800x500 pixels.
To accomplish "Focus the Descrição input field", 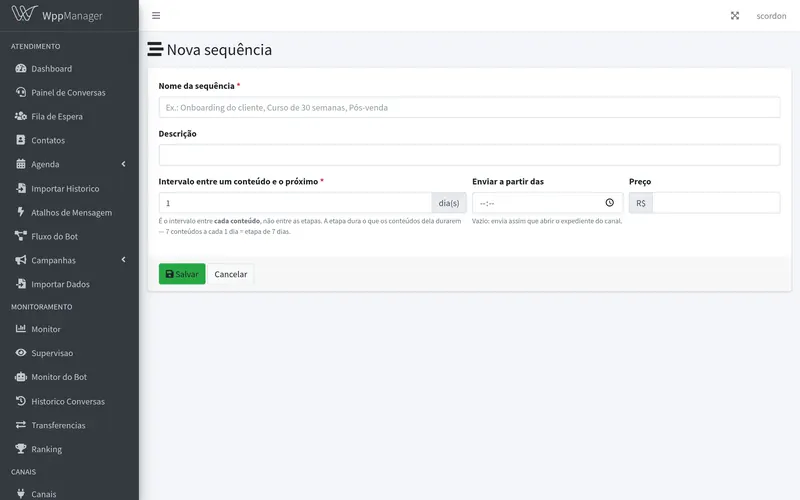I will 469,155.
